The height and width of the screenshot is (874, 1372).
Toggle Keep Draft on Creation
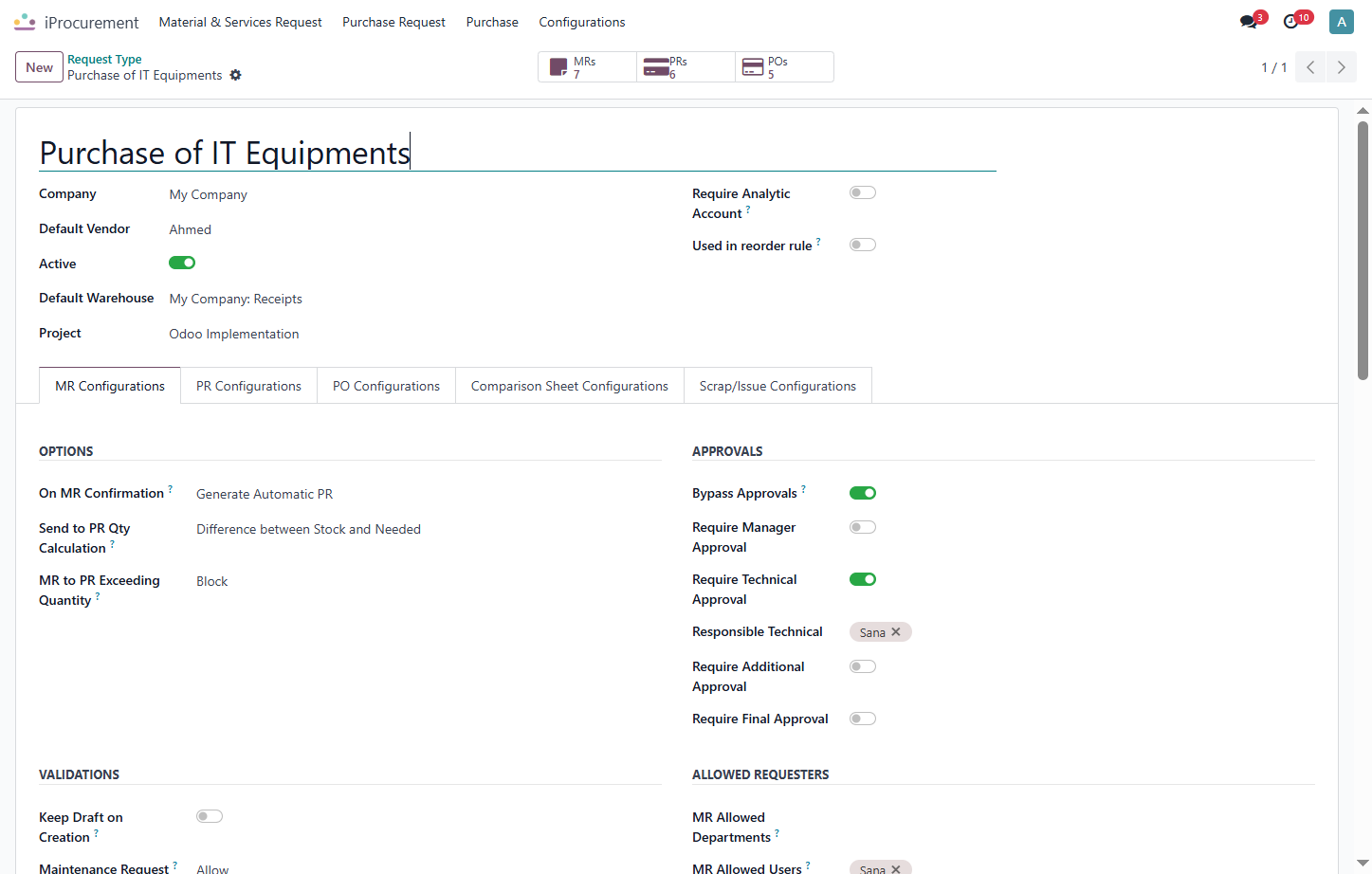pos(210,816)
